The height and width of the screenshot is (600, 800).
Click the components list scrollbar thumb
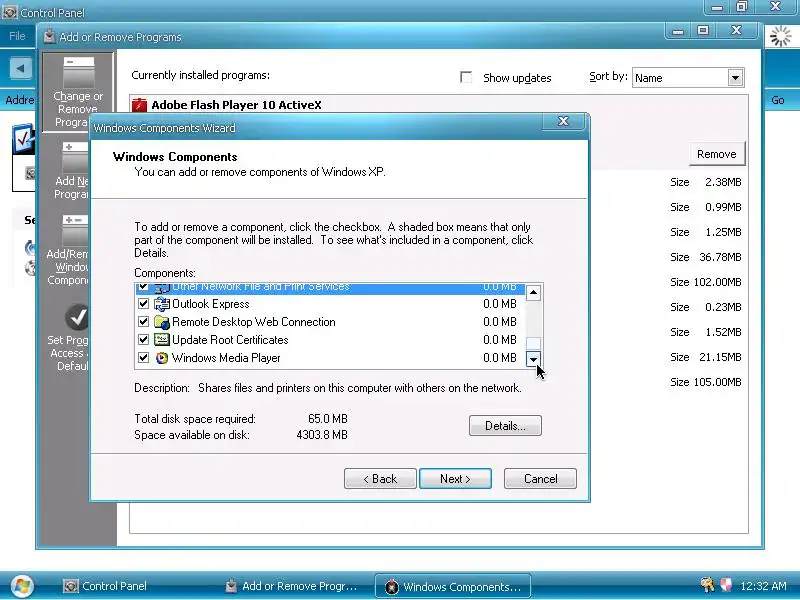[x=533, y=344]
